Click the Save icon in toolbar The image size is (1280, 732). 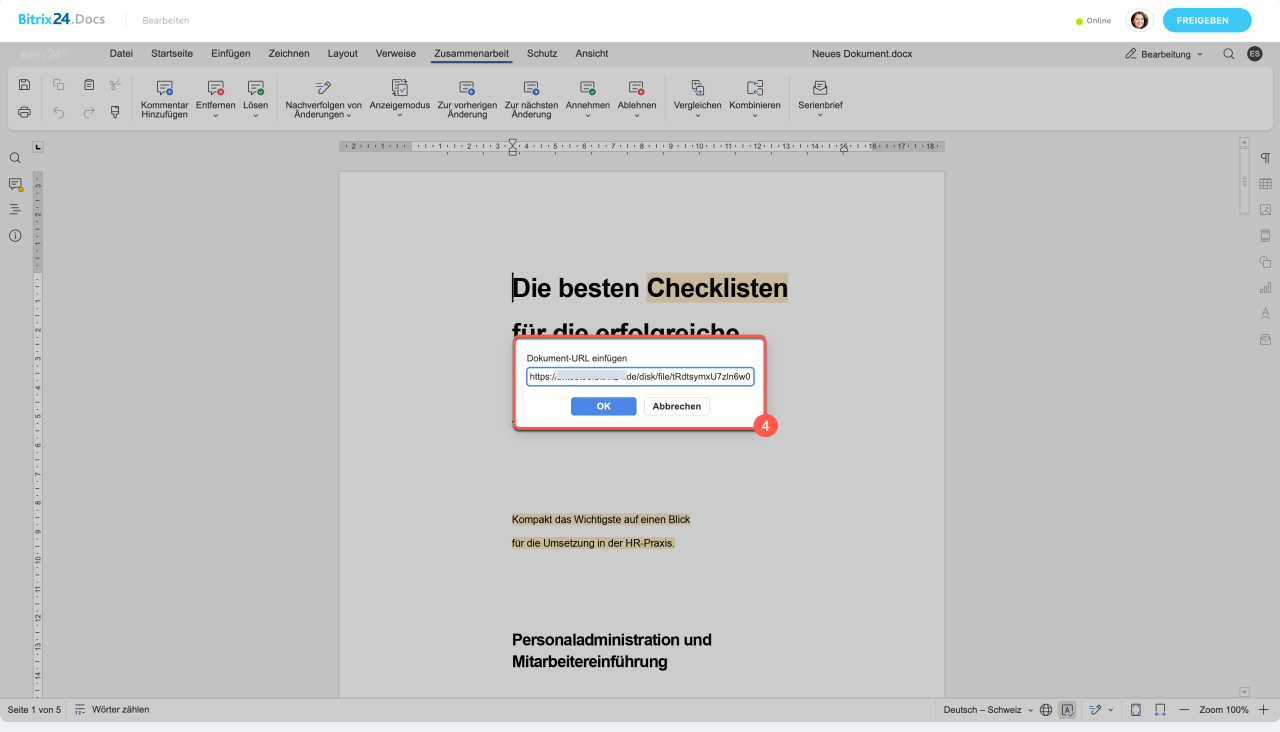pyautogui.click(x=25, y=85)
